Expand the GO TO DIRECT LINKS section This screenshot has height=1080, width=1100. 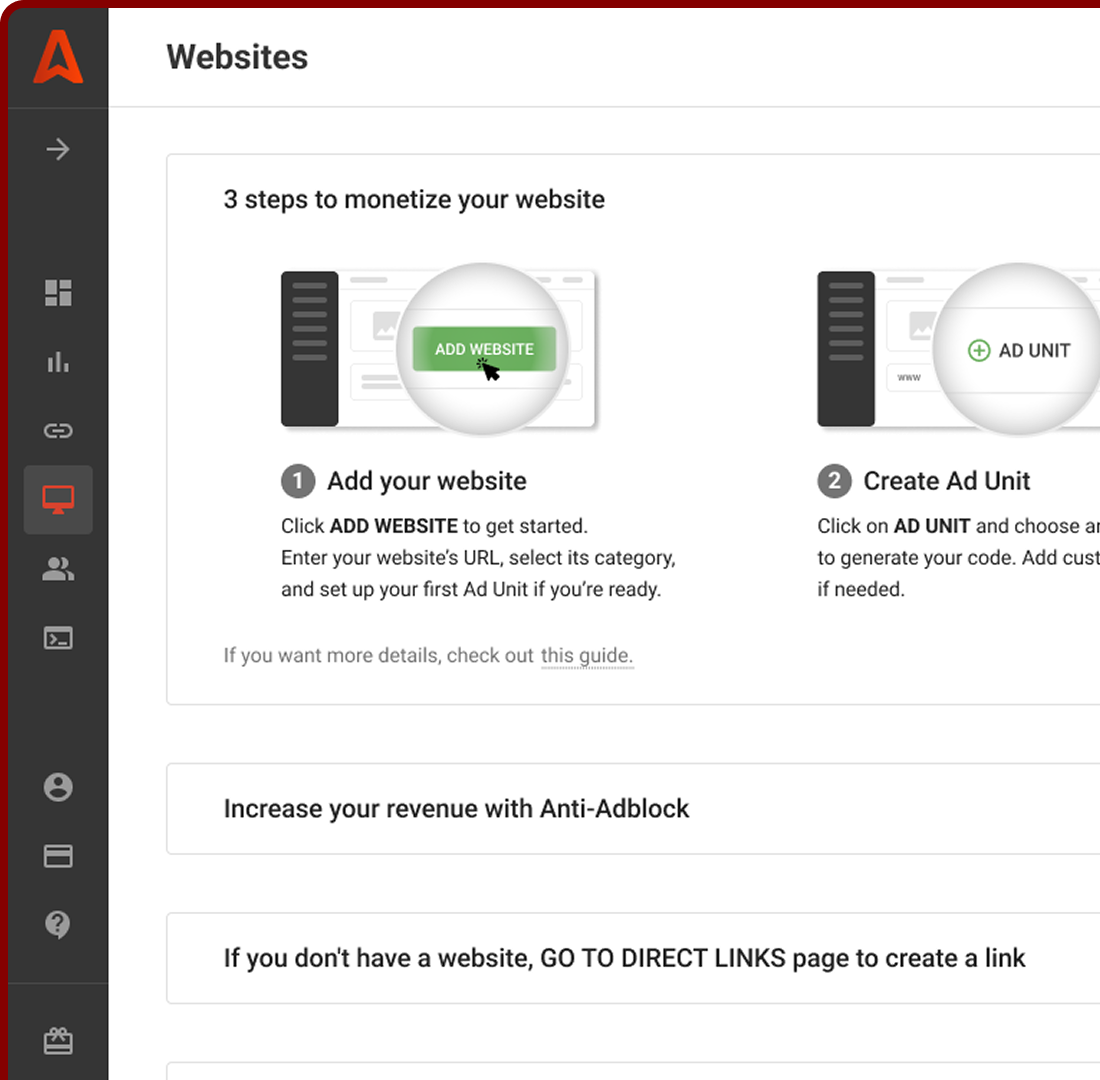(625, 957)
